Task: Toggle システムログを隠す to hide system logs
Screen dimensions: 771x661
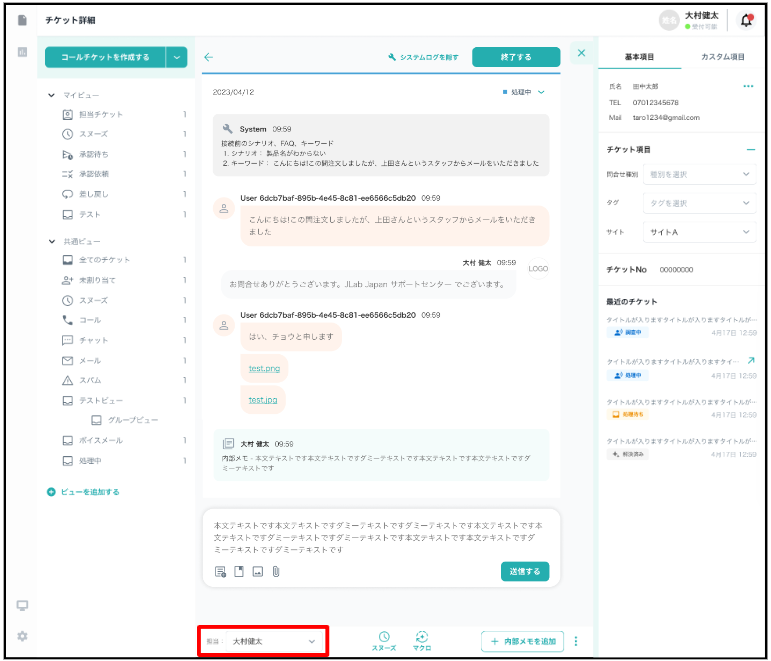Action: pyautogui.click(x=423, y=57)
